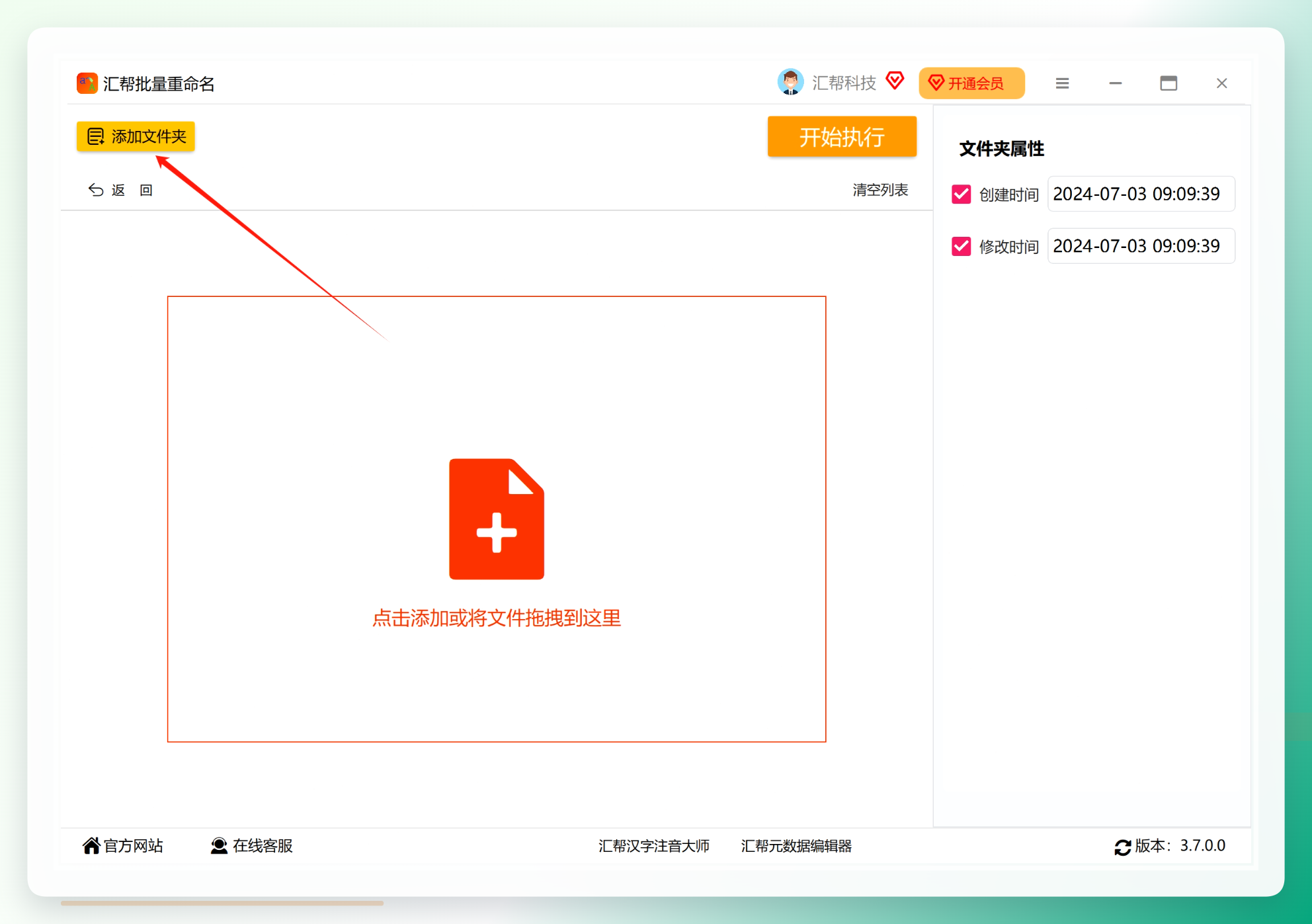Open 汇帮元数据编辑器 link
This screenshot has height=924, width=1312.
(796, 846)
